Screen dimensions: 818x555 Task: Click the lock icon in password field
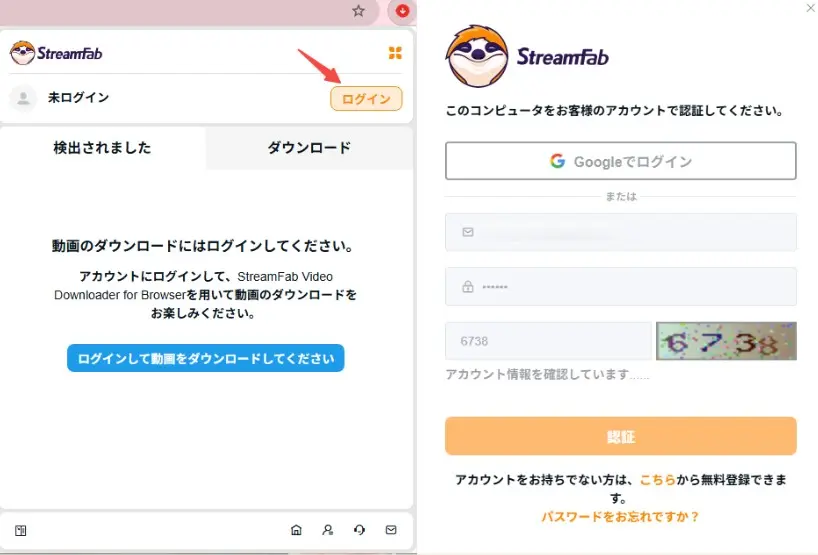click(468, 286)
